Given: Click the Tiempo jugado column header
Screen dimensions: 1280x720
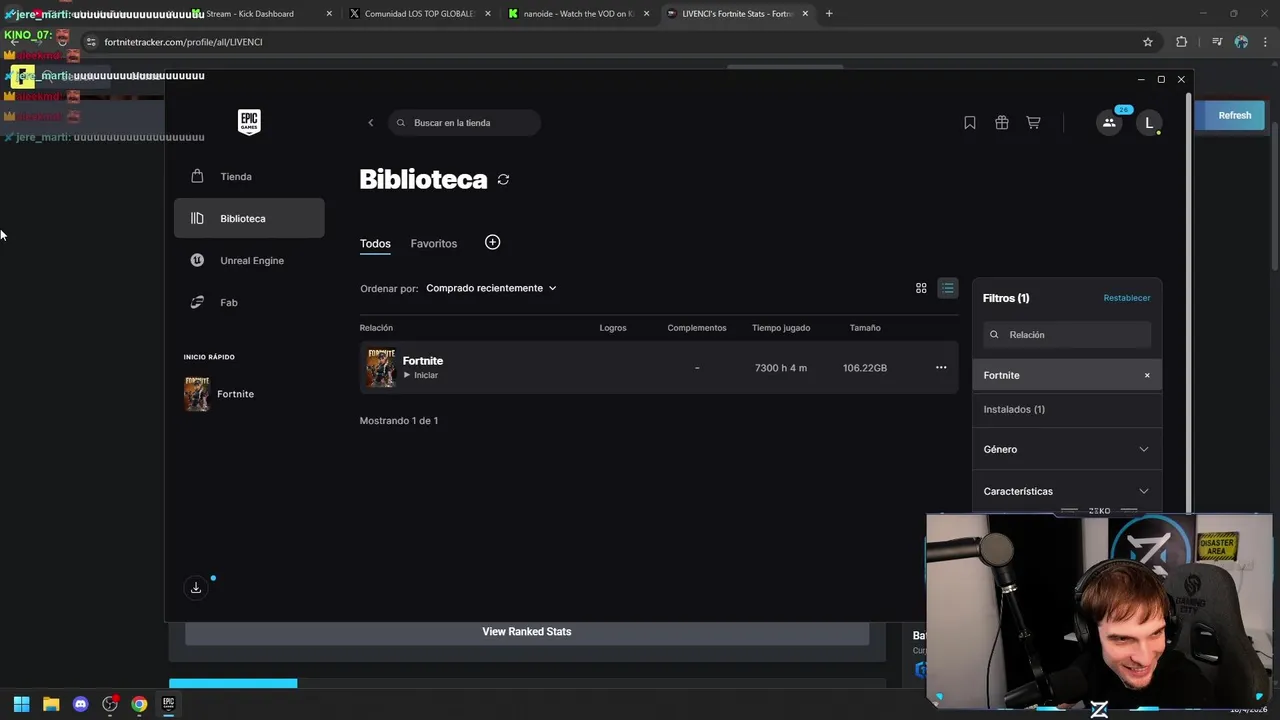Looking at the screenshot, I should (781, 328).
